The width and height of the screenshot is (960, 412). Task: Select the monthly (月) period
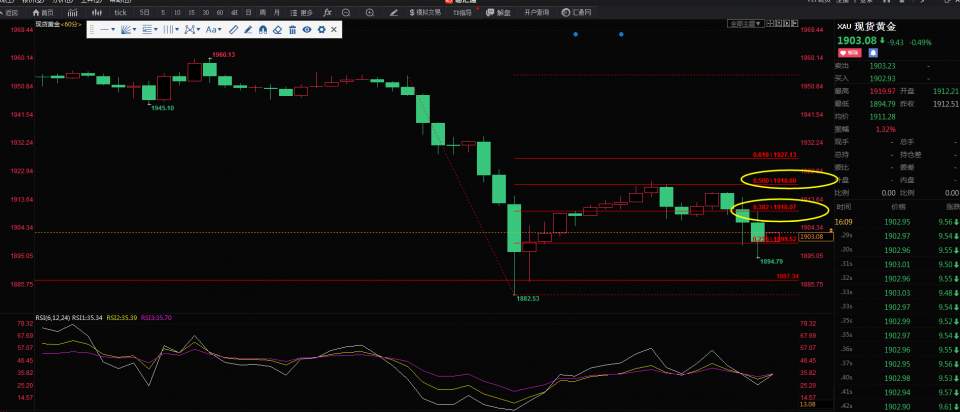(277, 12)
